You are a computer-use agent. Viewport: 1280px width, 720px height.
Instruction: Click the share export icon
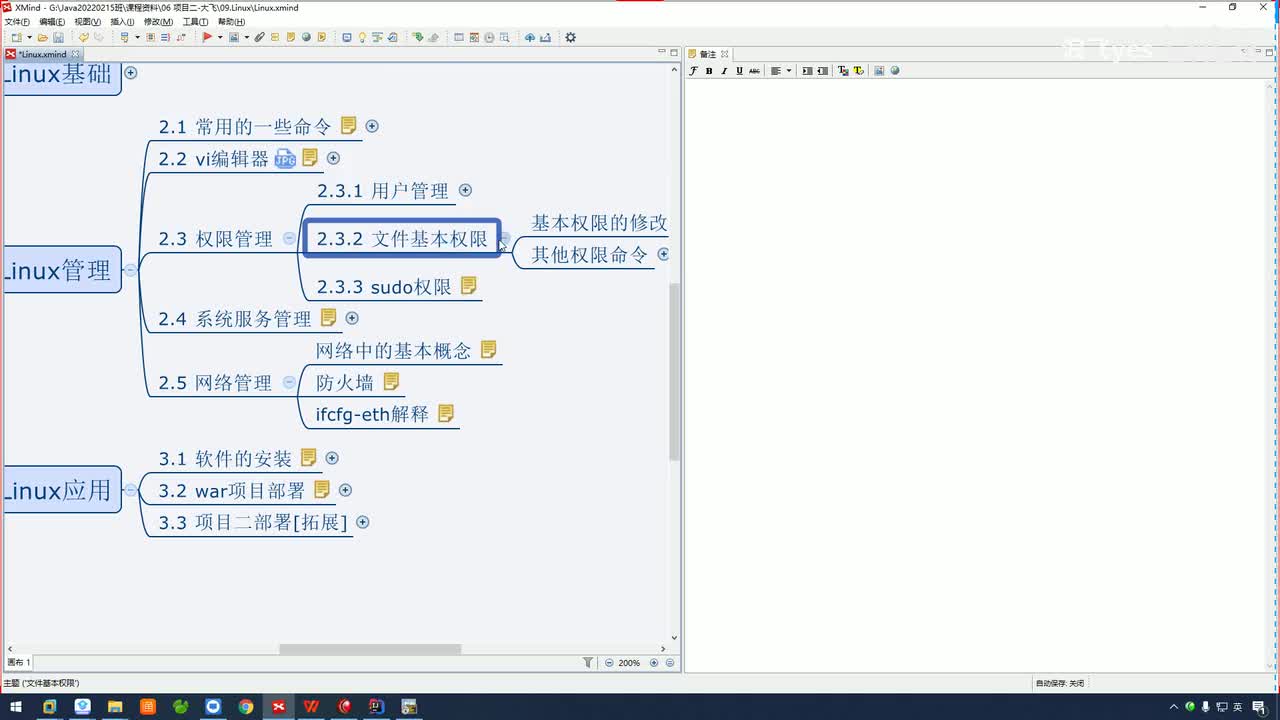[x=546, y=38]
